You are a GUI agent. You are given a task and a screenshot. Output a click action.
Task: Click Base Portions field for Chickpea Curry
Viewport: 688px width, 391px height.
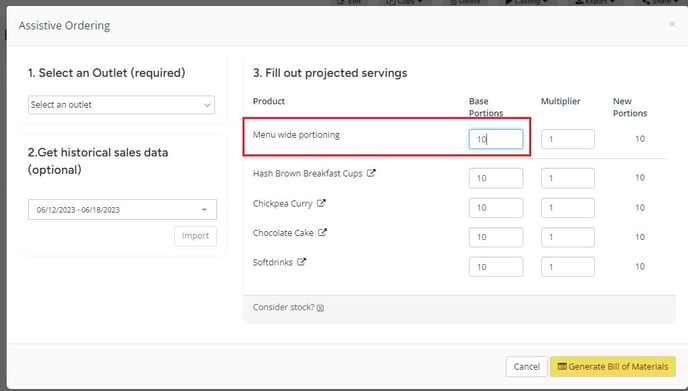[496, 208]
